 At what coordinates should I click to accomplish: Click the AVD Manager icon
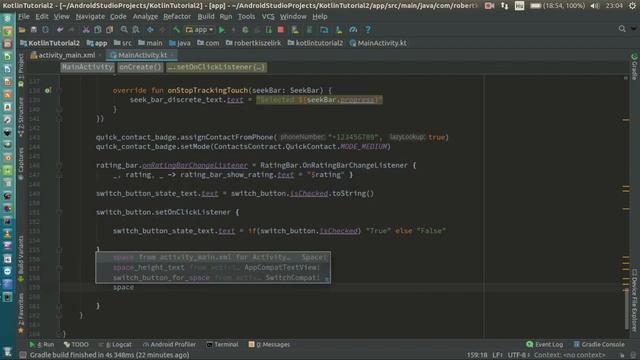(295, 30)
